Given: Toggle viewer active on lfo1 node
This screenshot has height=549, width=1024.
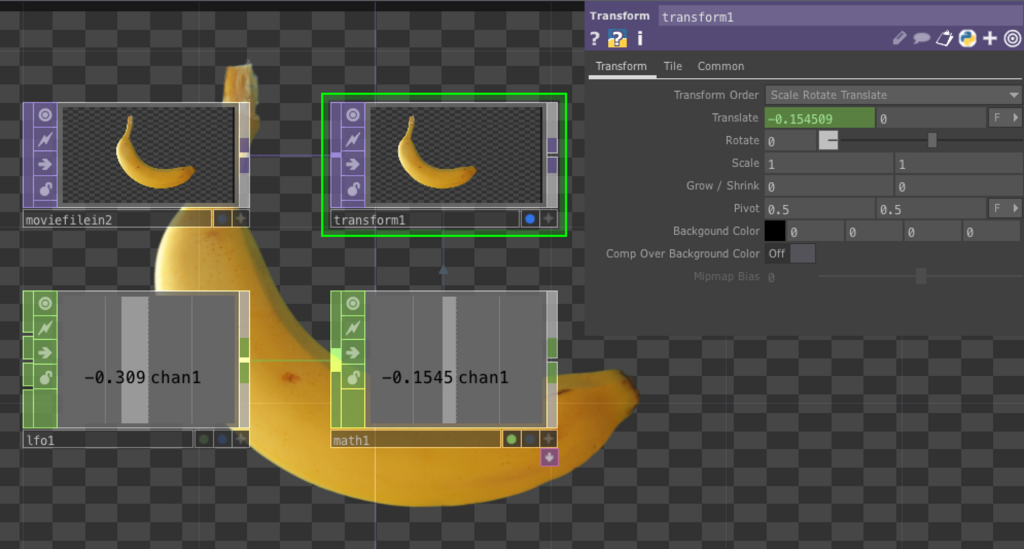Looking at the screenshot, I should (x=45, y=304).
